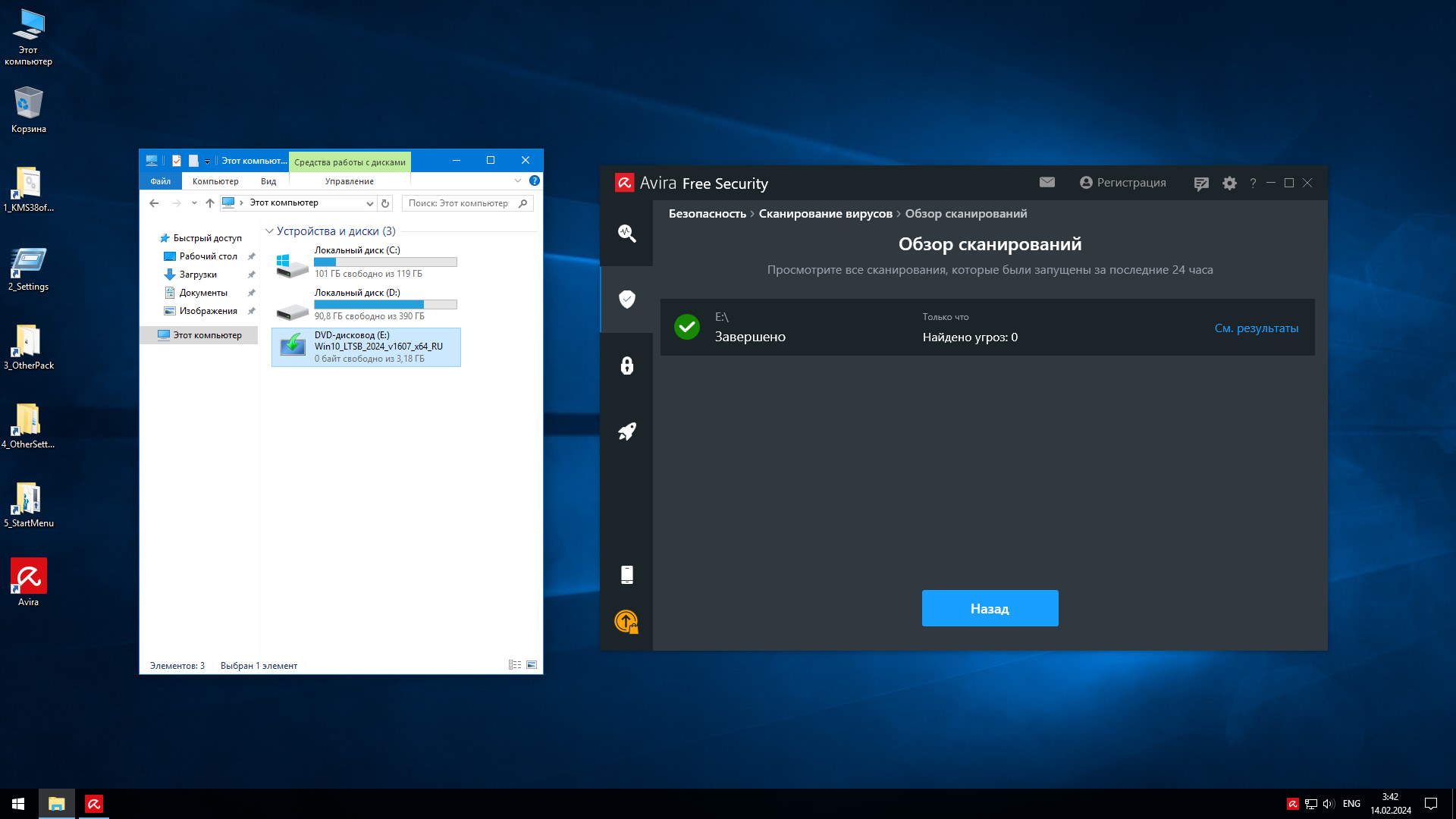Open the Avira Status sidebar icon
Screen dimensions: 1456x819
(626, 233)
